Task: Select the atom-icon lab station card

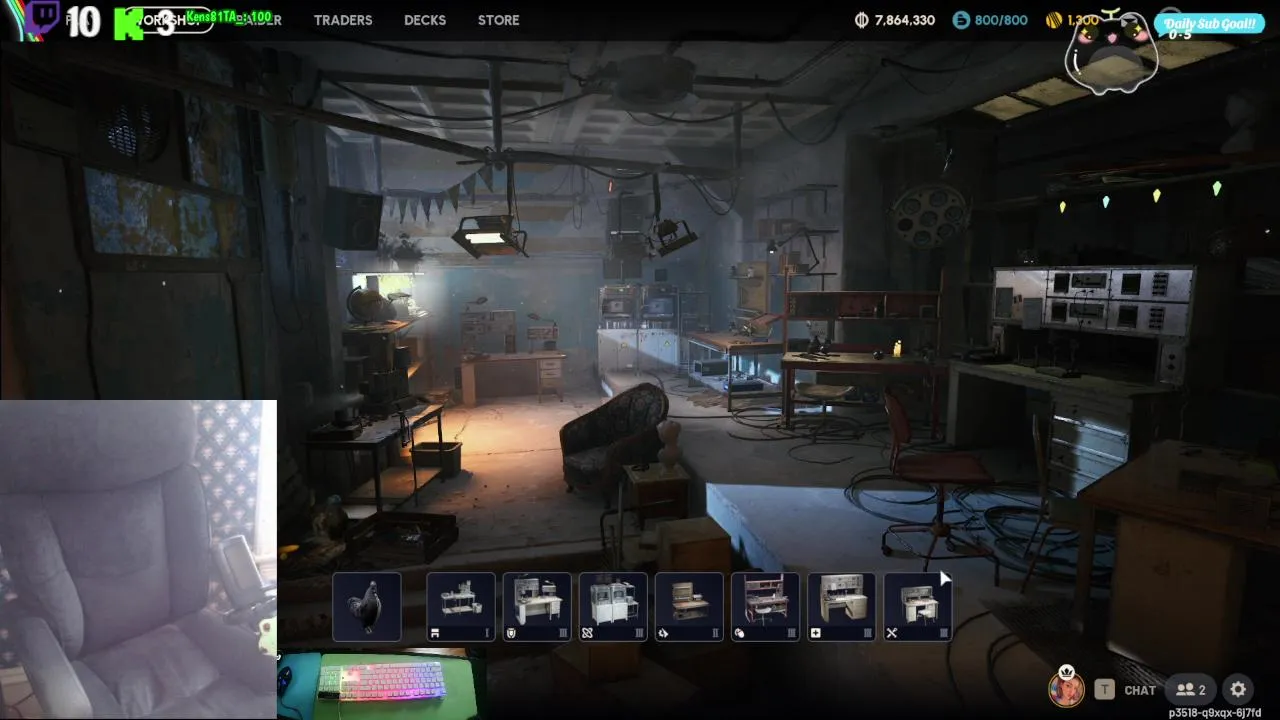Action: pyautogui.click(x=613, y=607)
